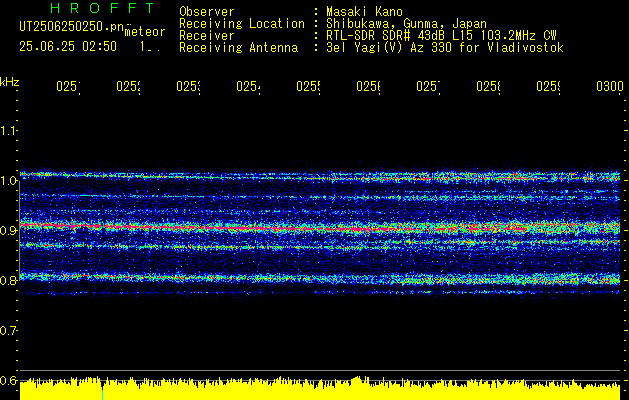Click the 0251 time axis marker
Viewport: 629px width, 400px height.
point(68,87)
